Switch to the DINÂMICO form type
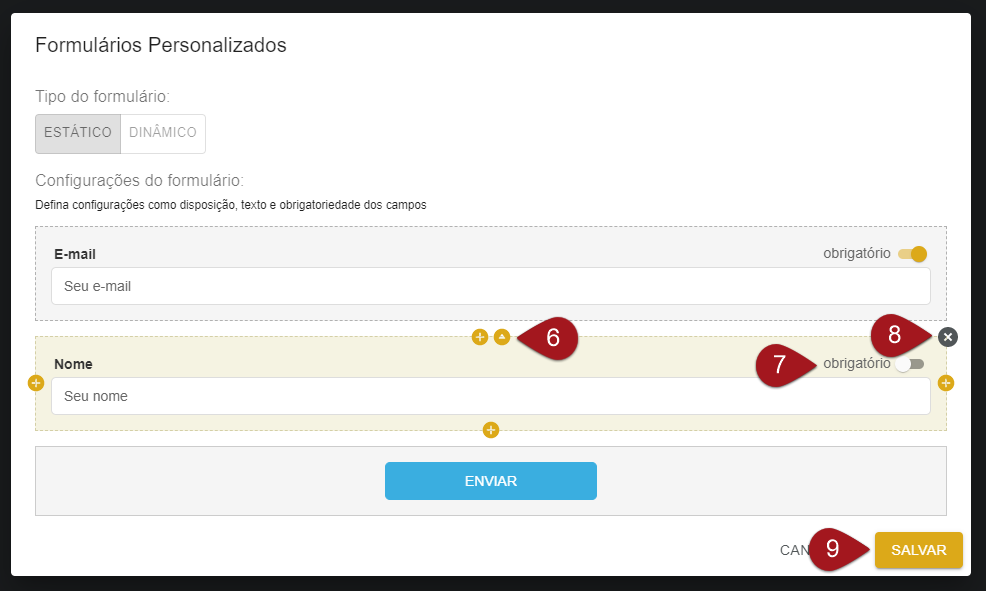 163,133
